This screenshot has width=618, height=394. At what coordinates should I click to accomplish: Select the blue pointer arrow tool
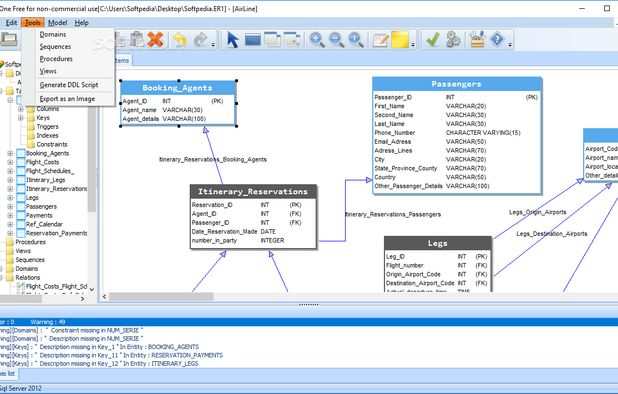(233, 40)
